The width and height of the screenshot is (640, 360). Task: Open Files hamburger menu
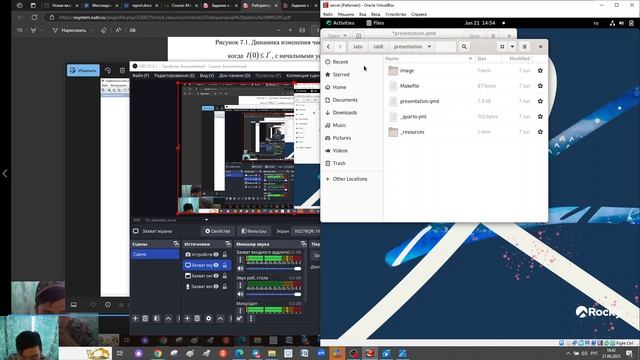(524, 47)
